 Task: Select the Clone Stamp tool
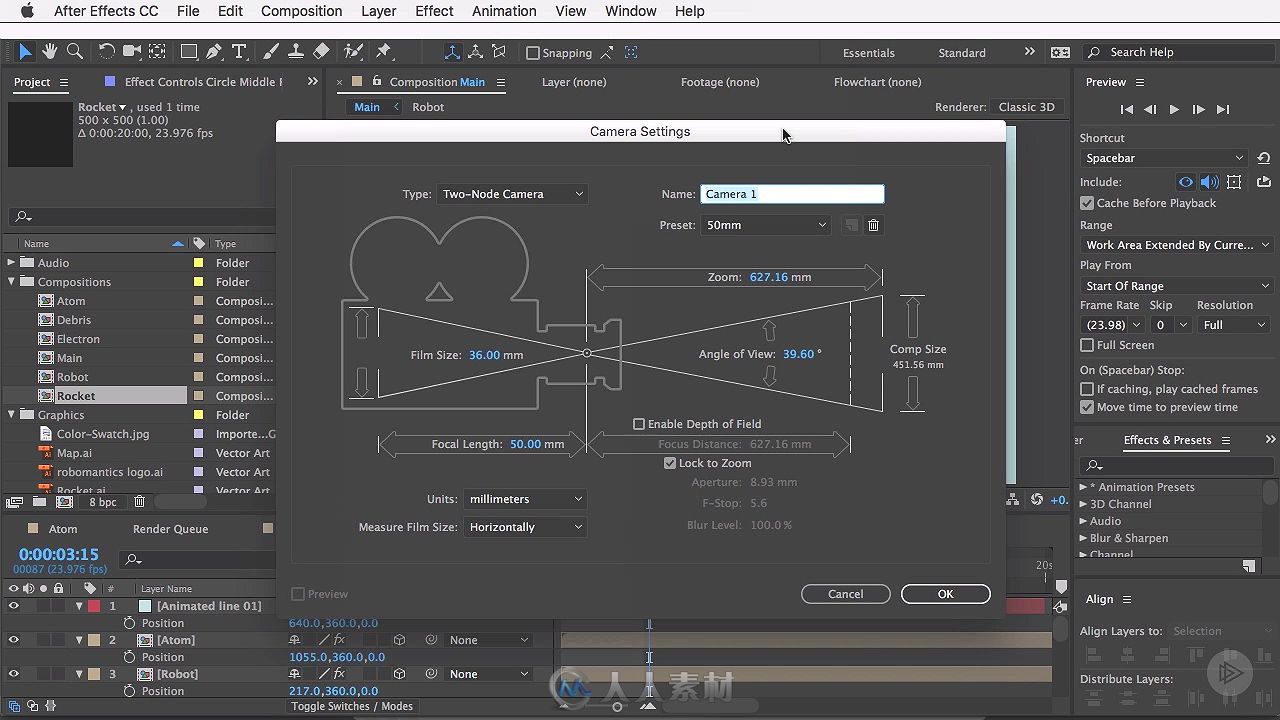[x=296, y=52]
